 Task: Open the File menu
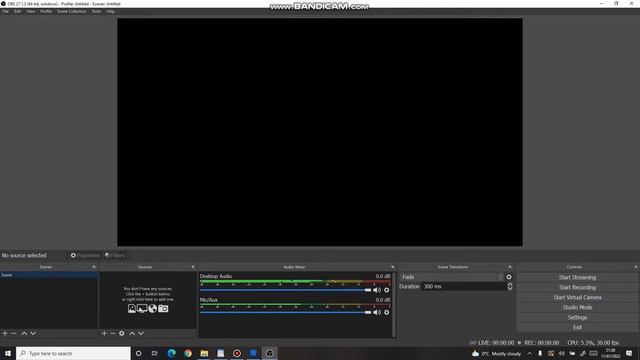(x=5, y=11)
